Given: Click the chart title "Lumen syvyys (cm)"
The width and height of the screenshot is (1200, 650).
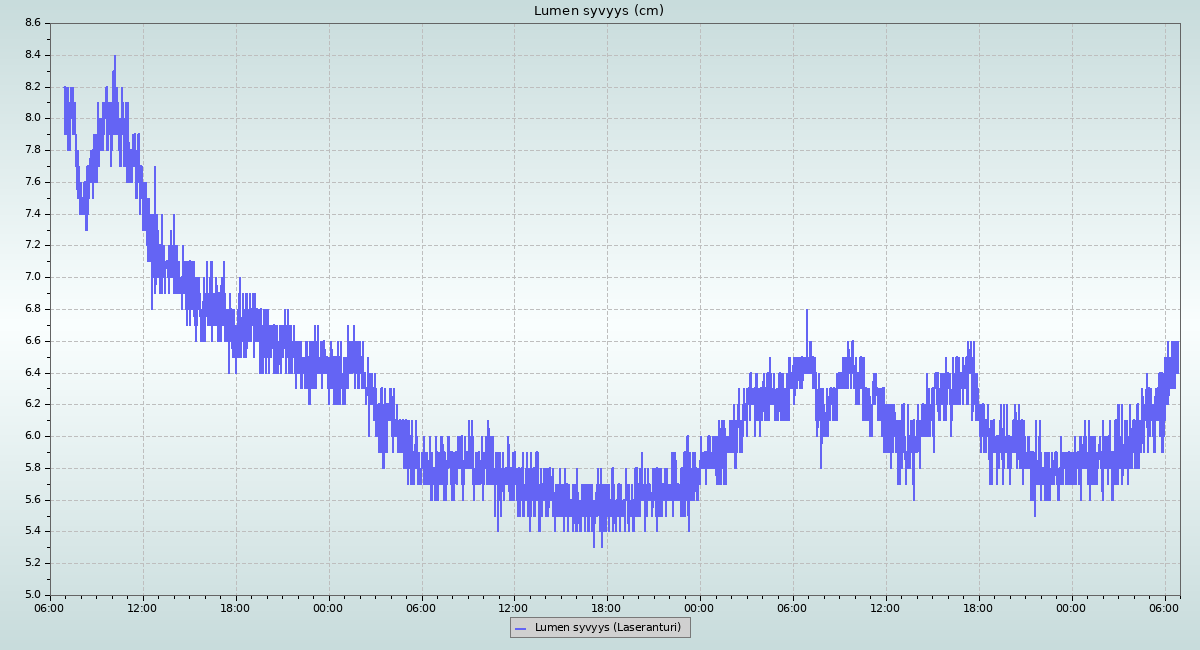Looking at the screenshot, I should pyautogui.click(x=598, y=11).
